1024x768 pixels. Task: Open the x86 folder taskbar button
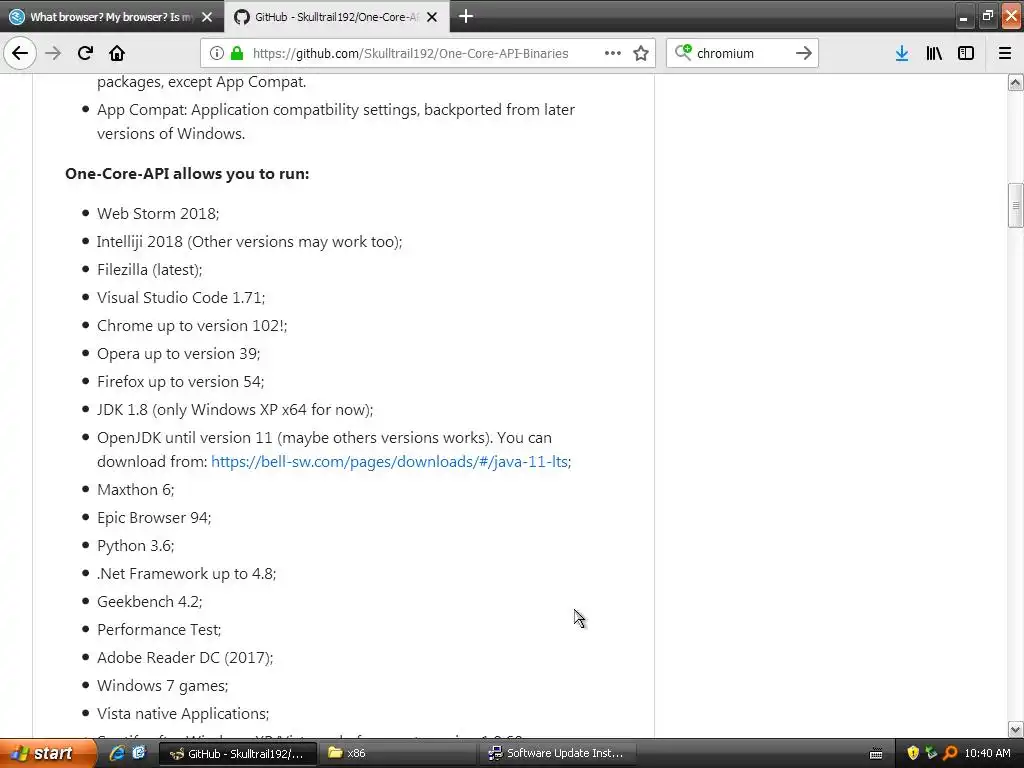pyautogui.click(x=398, y=754)
